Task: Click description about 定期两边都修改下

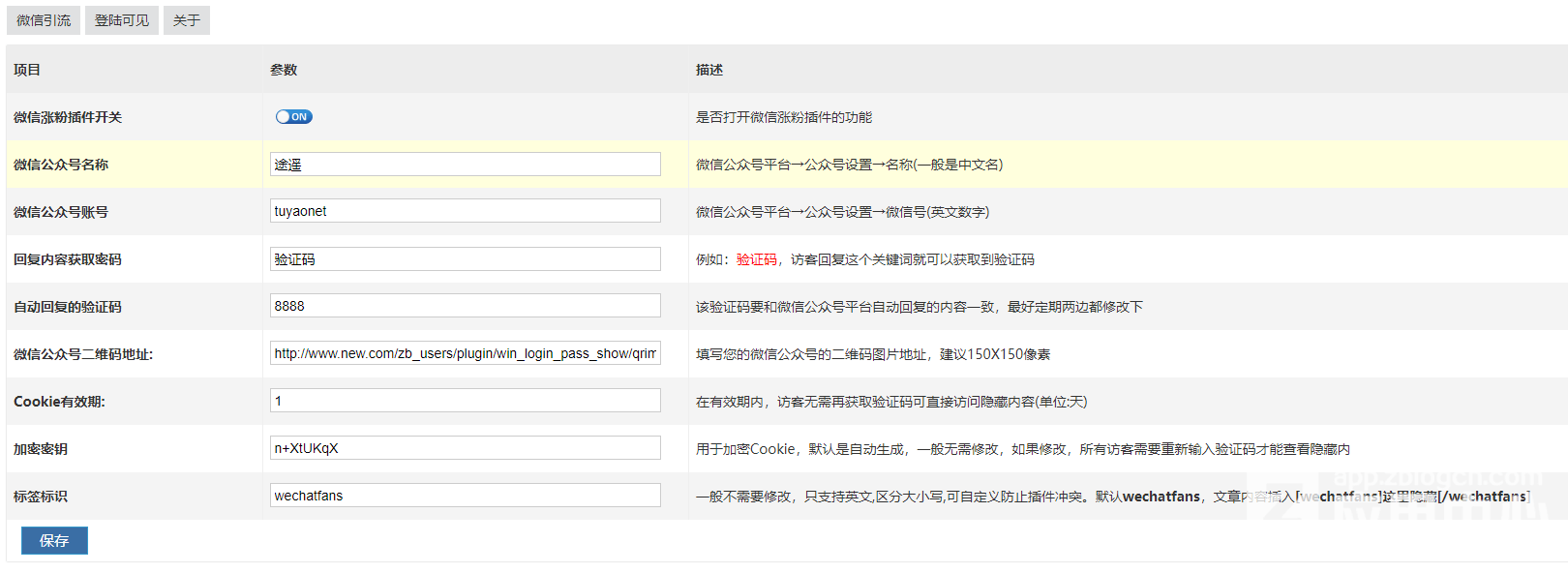Action: (x=920, y=307)
